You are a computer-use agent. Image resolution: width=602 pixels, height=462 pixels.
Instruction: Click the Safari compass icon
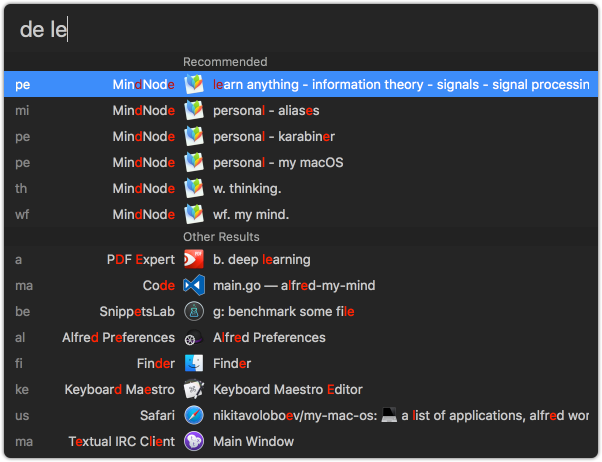click(194, 415)
